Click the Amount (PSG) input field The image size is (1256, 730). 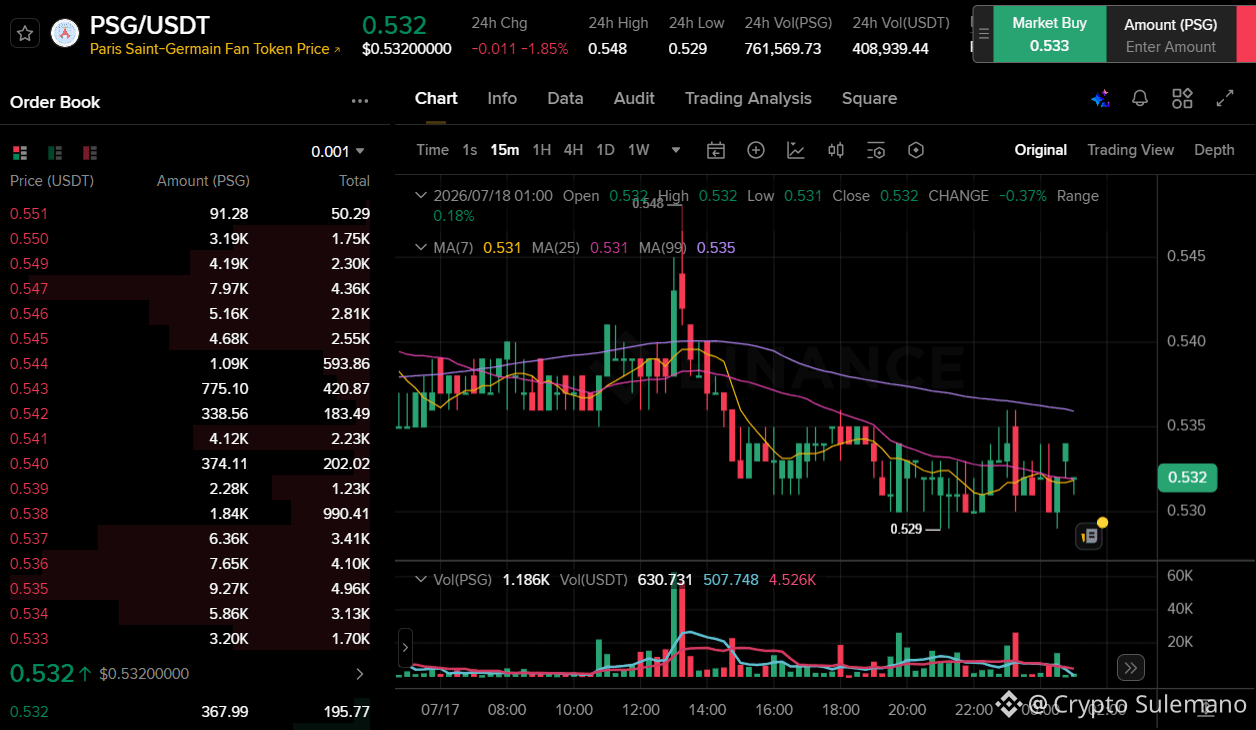pyautogui.click(x=1170, y=34)
